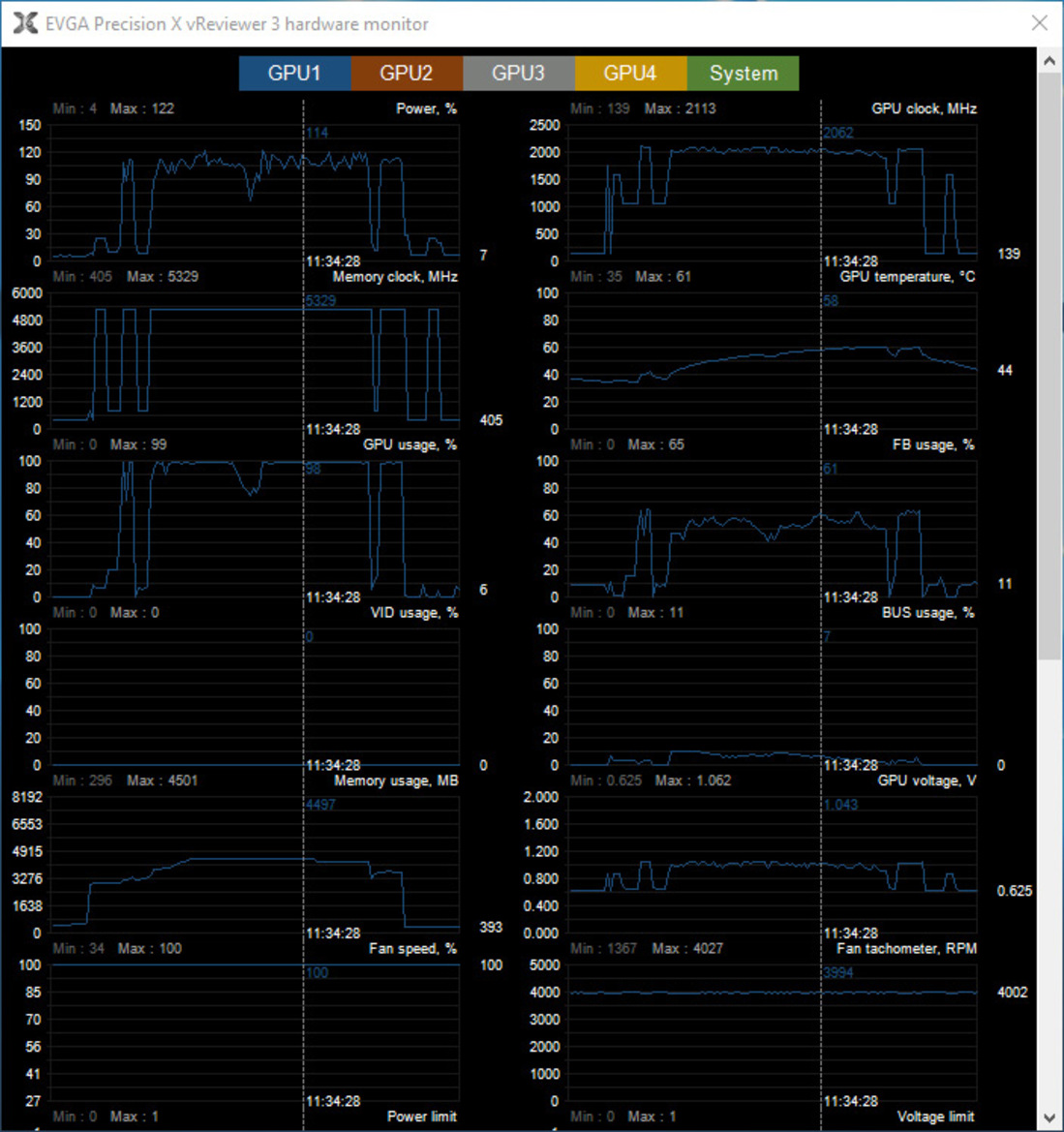Screen dimensions: 1064x1132
Task: Click the window title text
Action: click(x=237, y=24)
